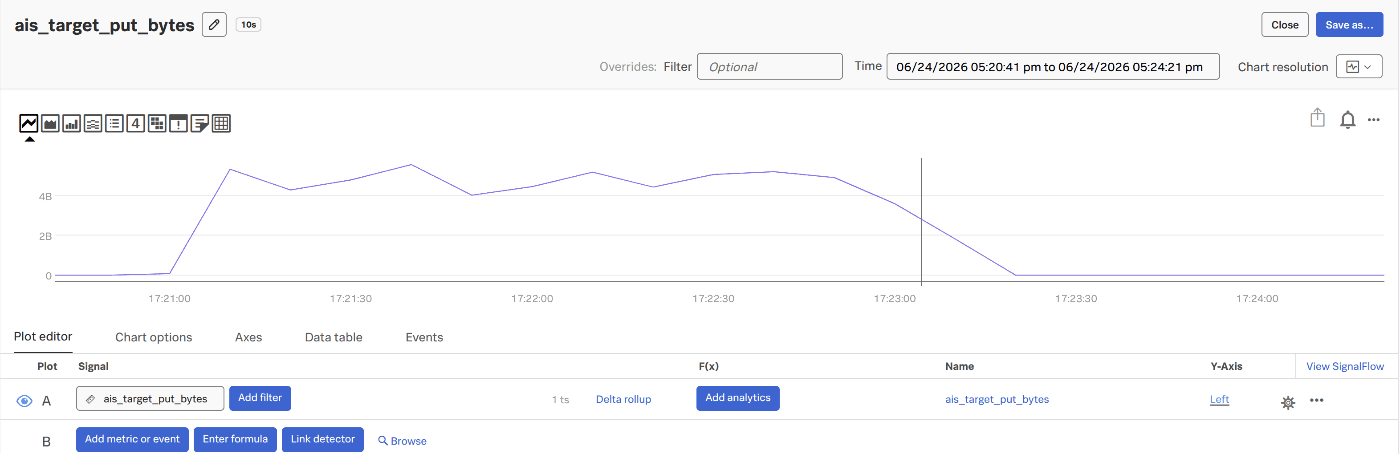Pick the single value chart type

tap(136, 123)
